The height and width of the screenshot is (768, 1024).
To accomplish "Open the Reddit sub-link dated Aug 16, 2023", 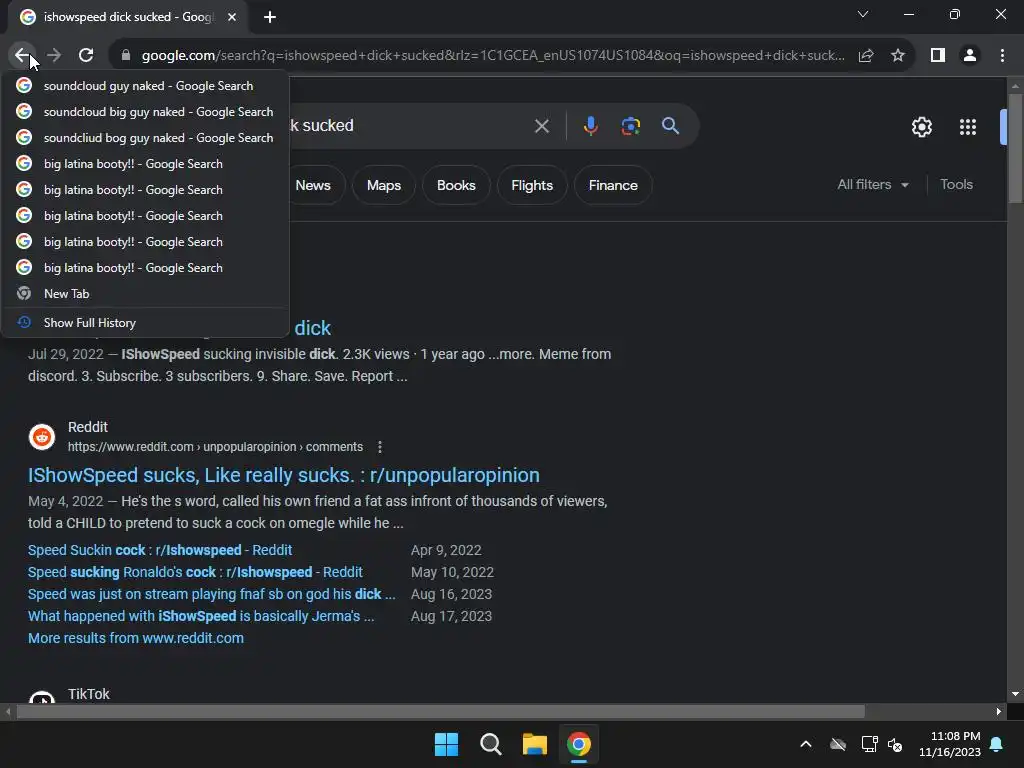I will click(x=212, y=594).
